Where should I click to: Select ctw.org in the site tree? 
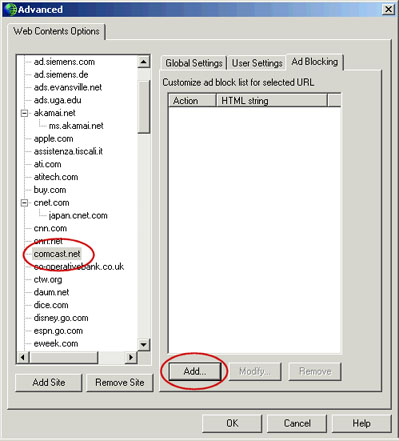pos(48,279)
